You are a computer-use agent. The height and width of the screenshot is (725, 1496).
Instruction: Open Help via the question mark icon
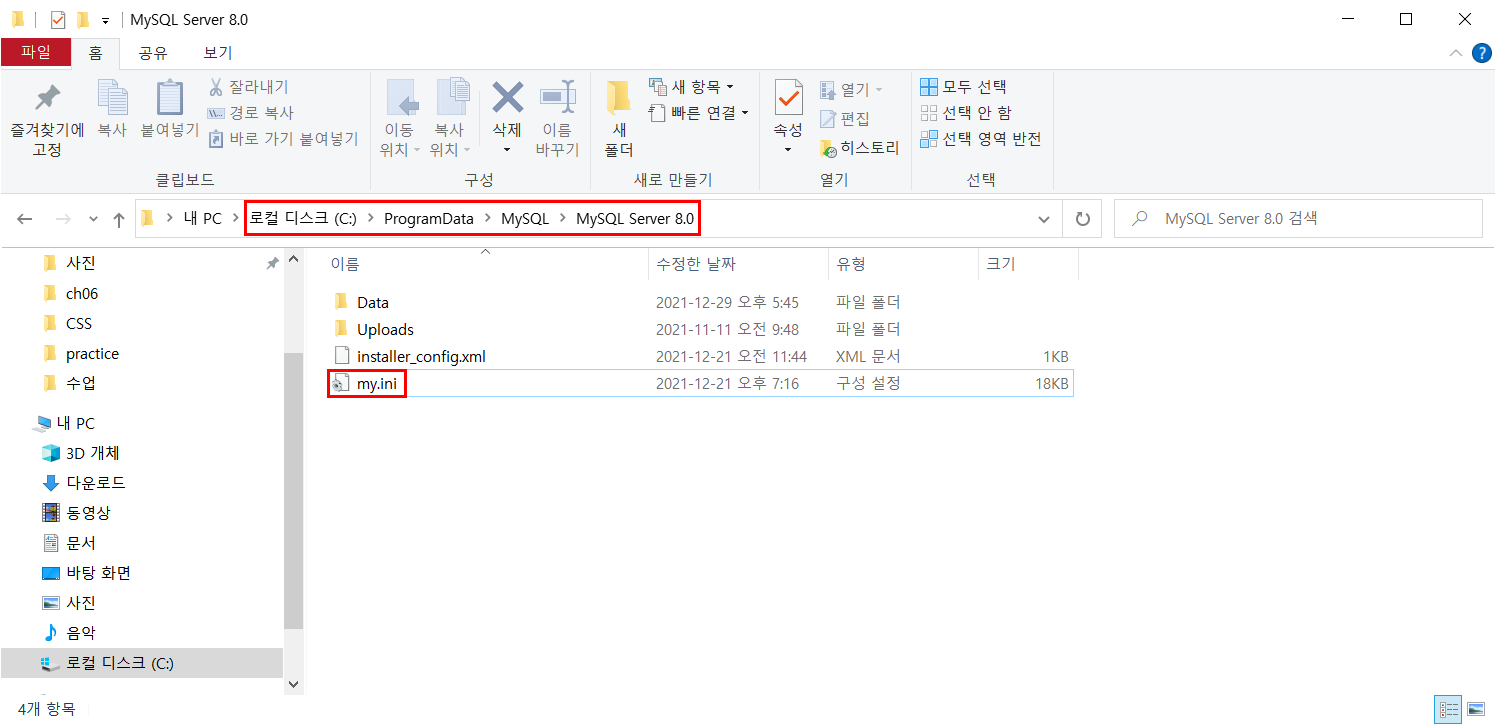(1481, 53)
